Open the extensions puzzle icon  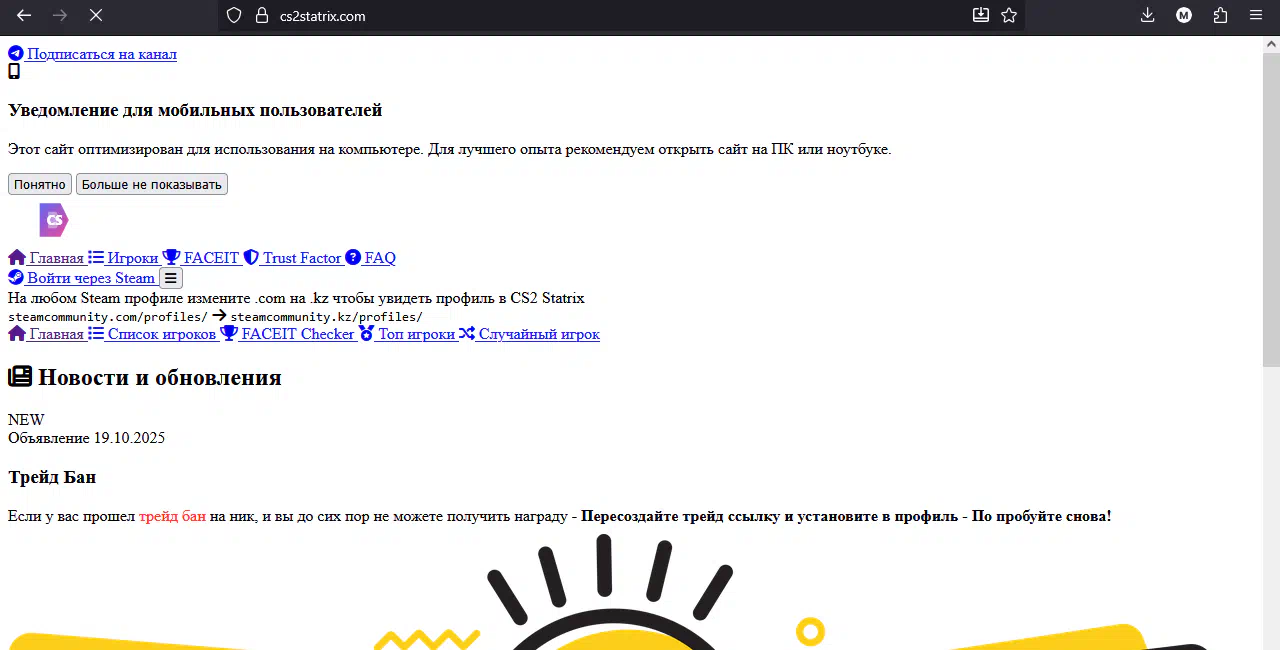point(1220,15)
